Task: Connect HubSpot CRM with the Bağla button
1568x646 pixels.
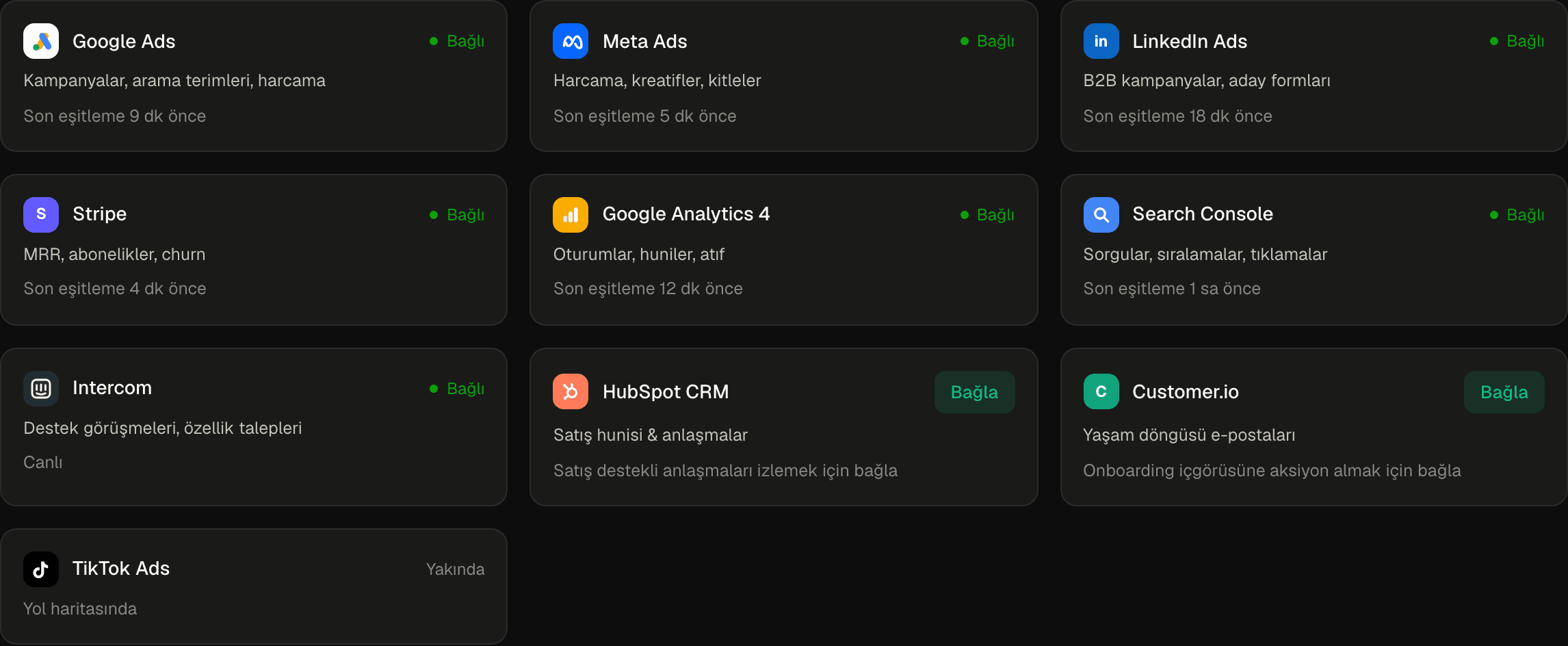Action: click(974, 392)
